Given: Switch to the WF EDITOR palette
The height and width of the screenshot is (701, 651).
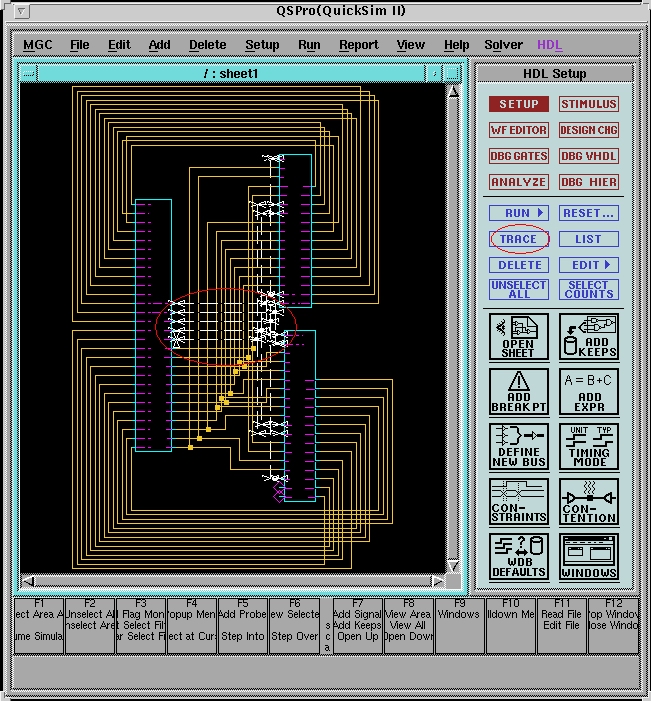Looking at the screenshot, I should tap(518, 130).
